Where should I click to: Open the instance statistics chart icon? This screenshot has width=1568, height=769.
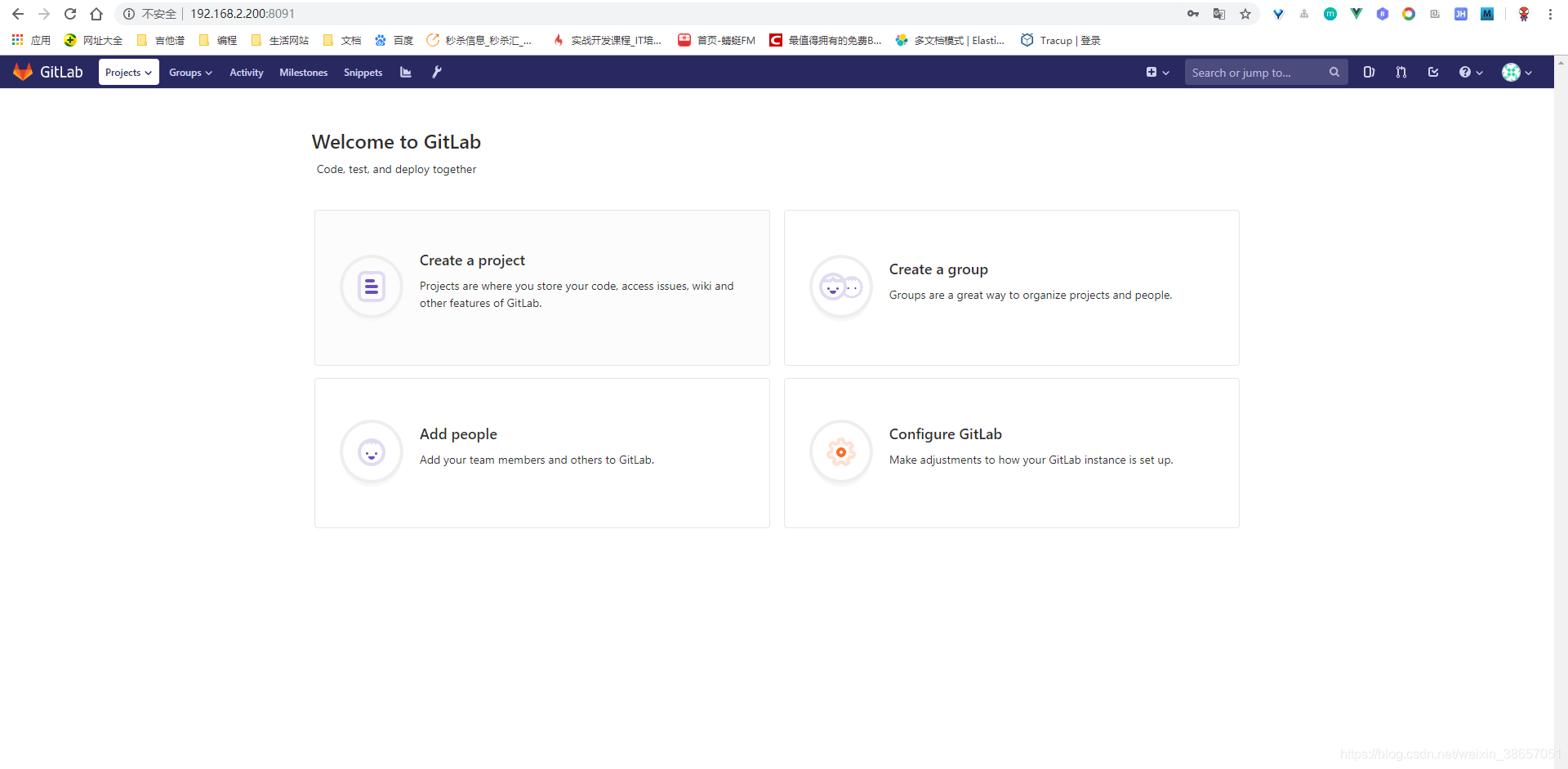tap(406, 72)
